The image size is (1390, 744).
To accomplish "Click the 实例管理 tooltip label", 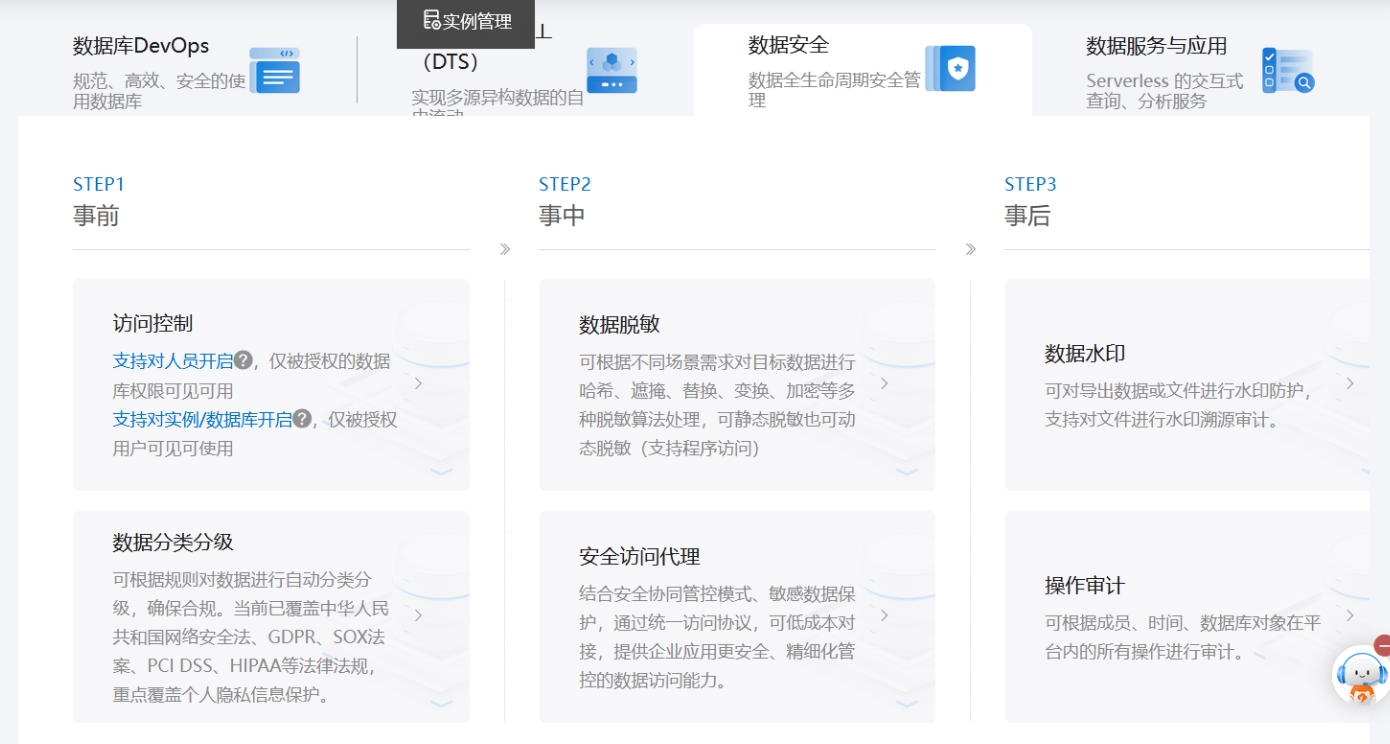I will (x=477, y=21).
